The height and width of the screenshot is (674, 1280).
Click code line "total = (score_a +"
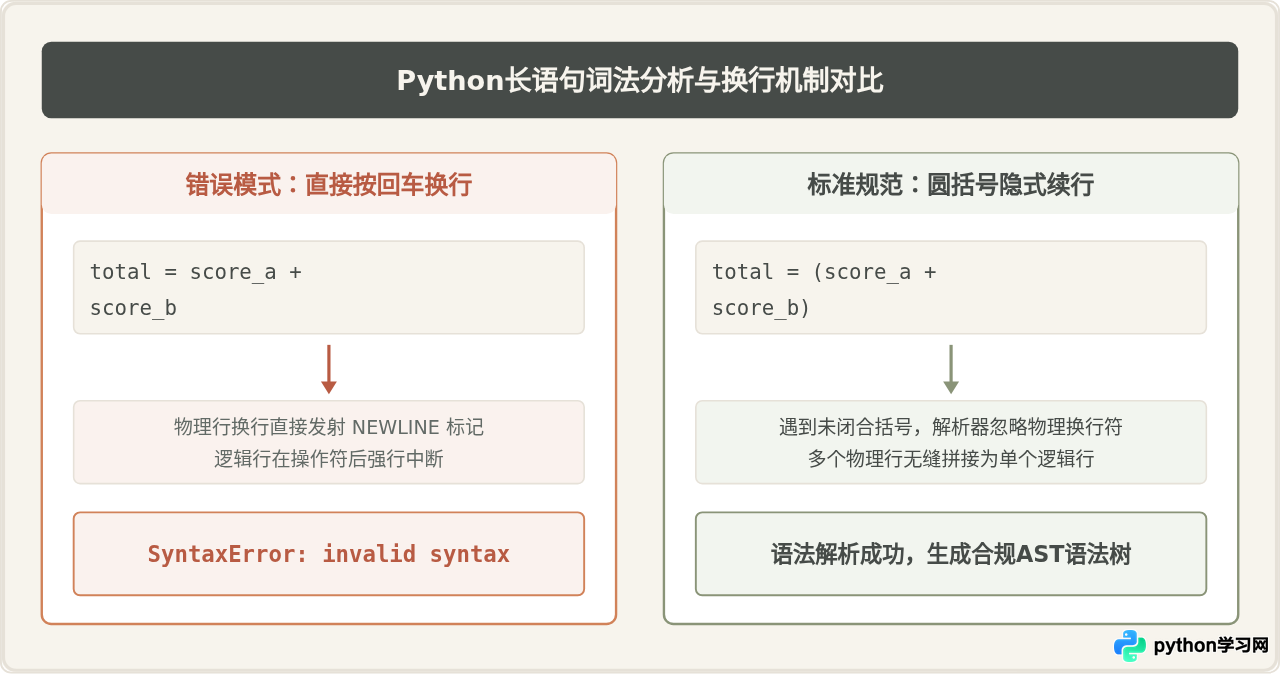click(824, 272)
